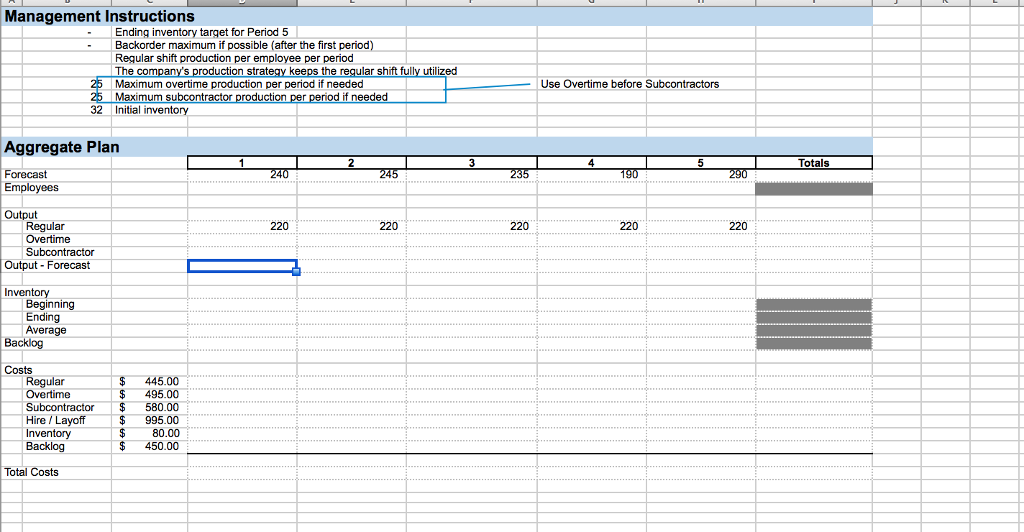
Task: Click the Beginning inventory row label
Action: tap(50, 304)
